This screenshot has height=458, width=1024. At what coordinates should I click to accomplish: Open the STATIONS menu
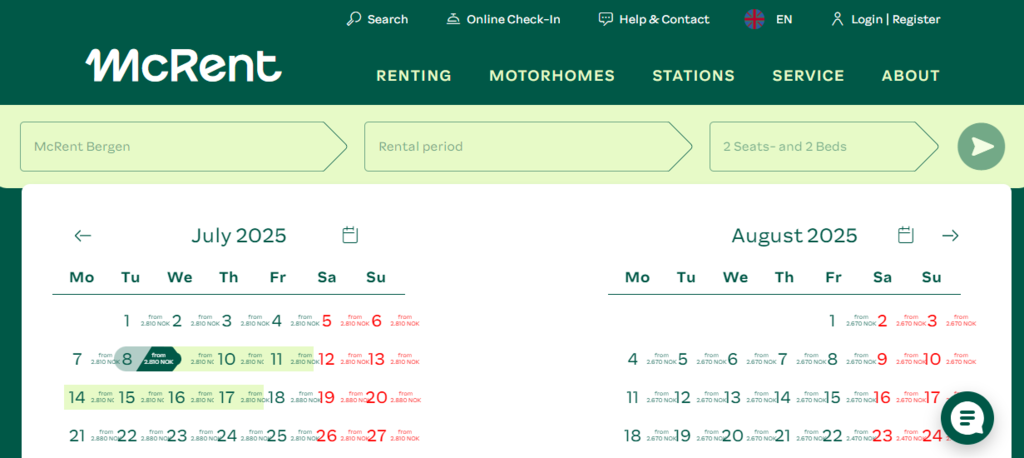[693, 76]
